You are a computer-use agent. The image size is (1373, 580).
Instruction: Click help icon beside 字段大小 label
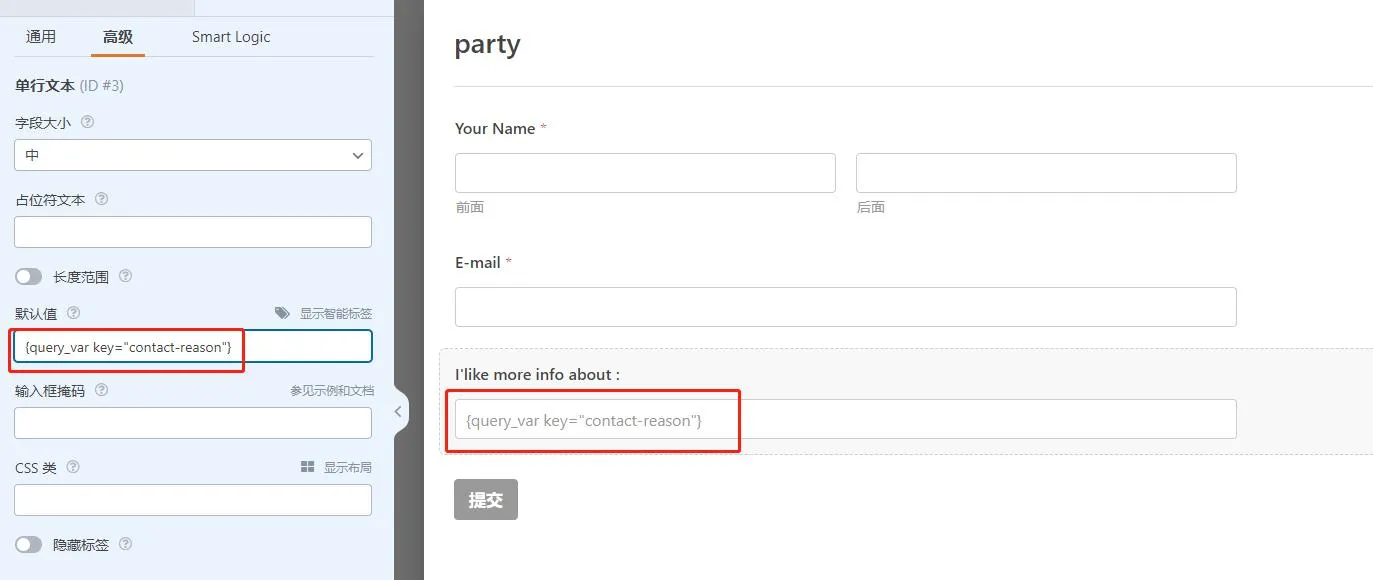click(87, 122)
